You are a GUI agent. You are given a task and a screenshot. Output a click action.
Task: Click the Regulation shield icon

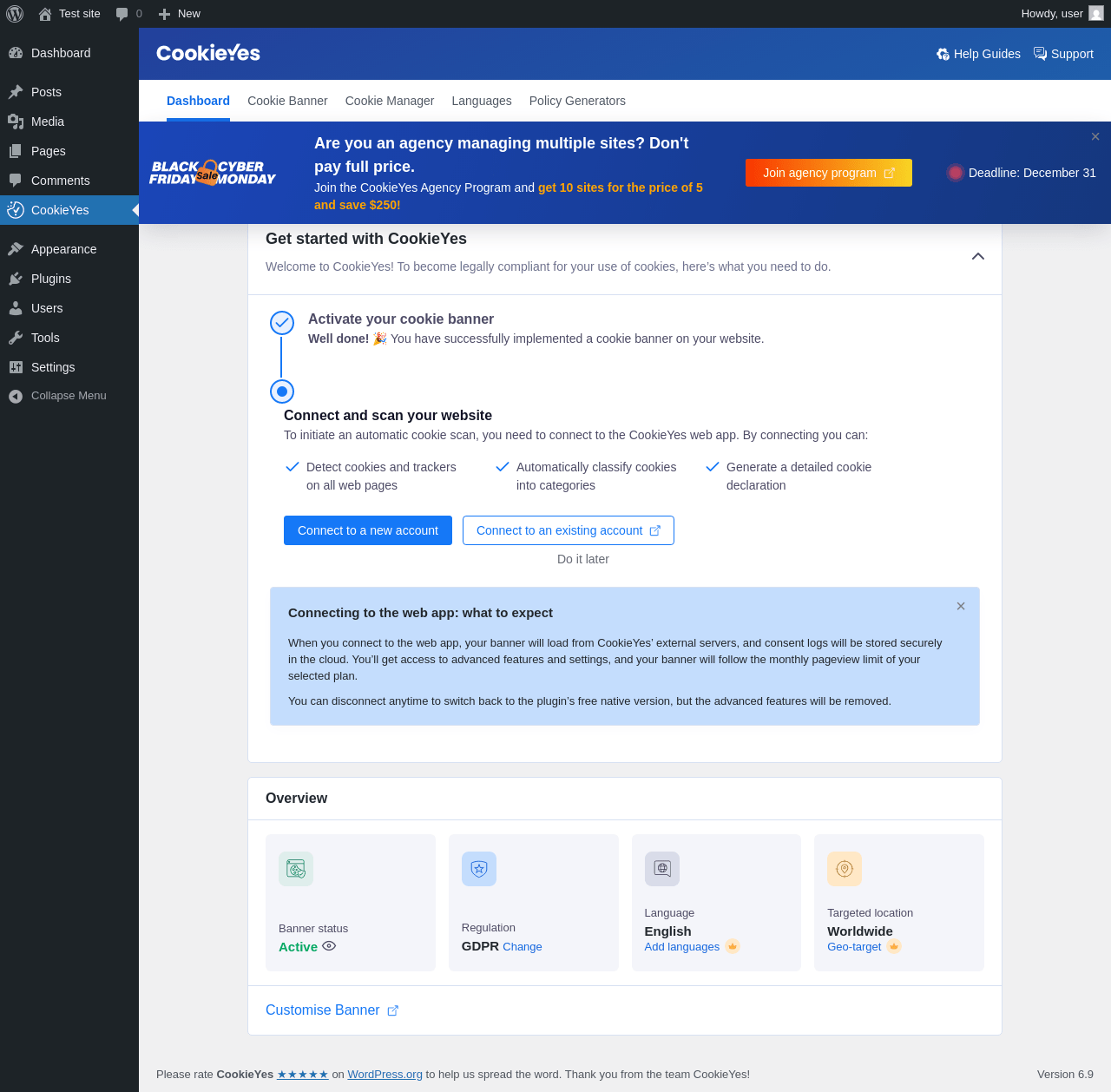click(479, 869)
